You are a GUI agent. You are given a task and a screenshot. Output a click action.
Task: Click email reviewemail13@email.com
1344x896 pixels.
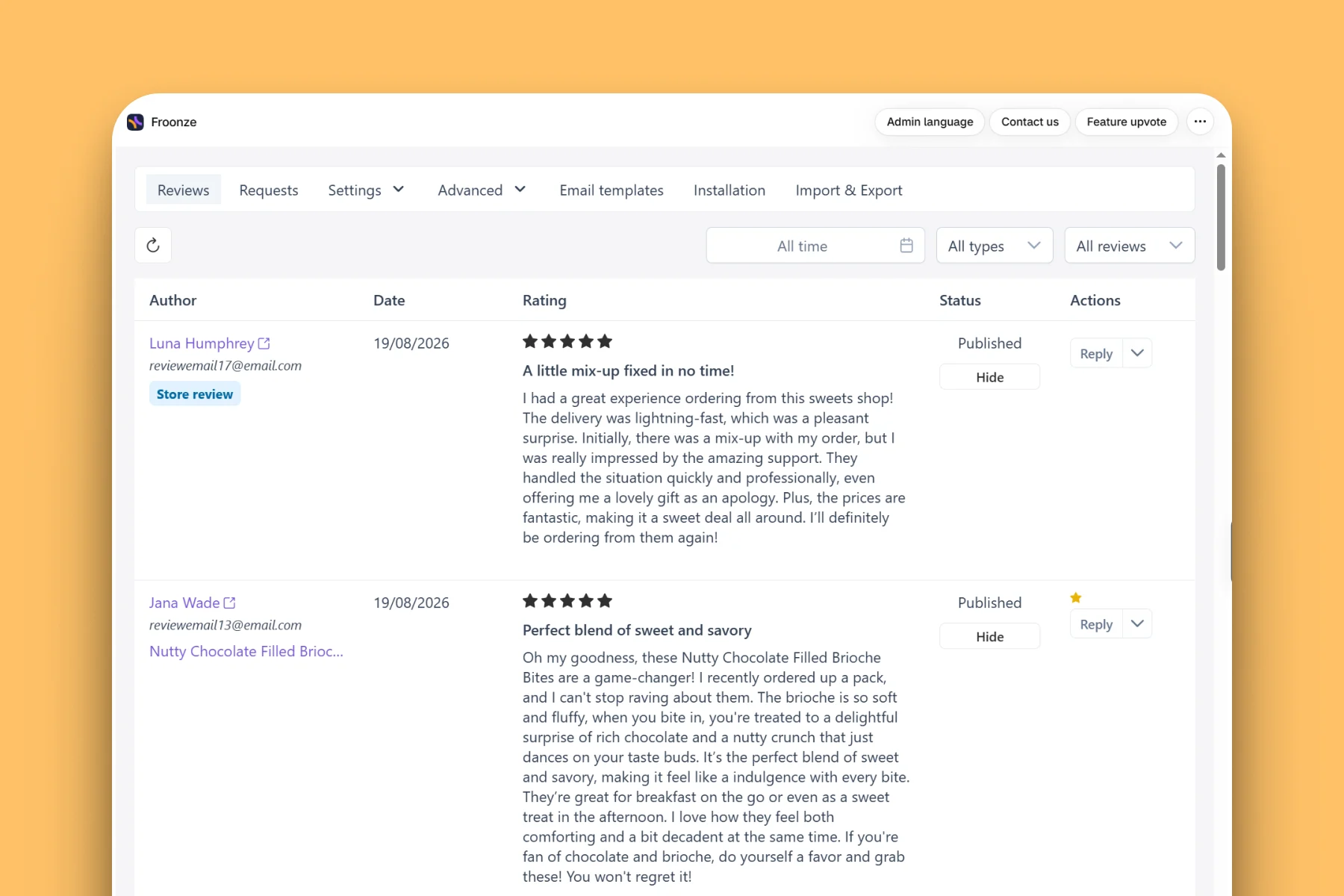[x=225, y=625]
